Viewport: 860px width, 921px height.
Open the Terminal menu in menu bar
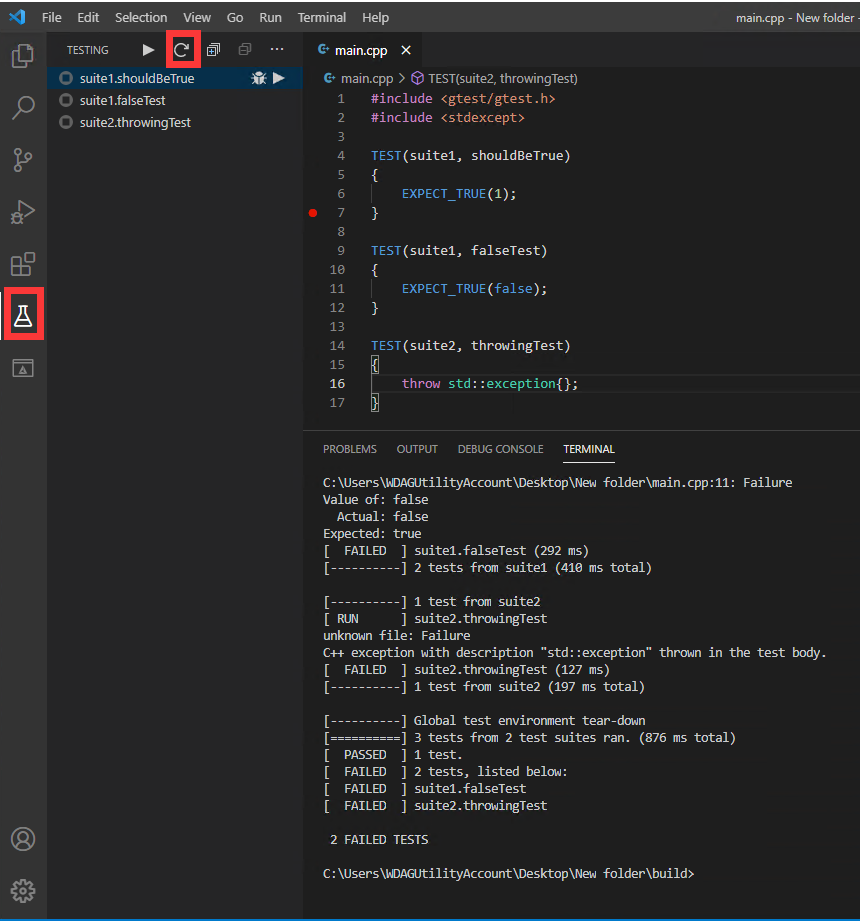(321, 18)
